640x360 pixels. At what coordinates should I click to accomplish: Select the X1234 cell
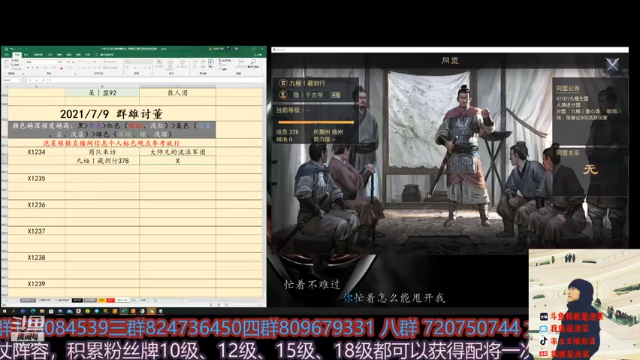[36, 152]
